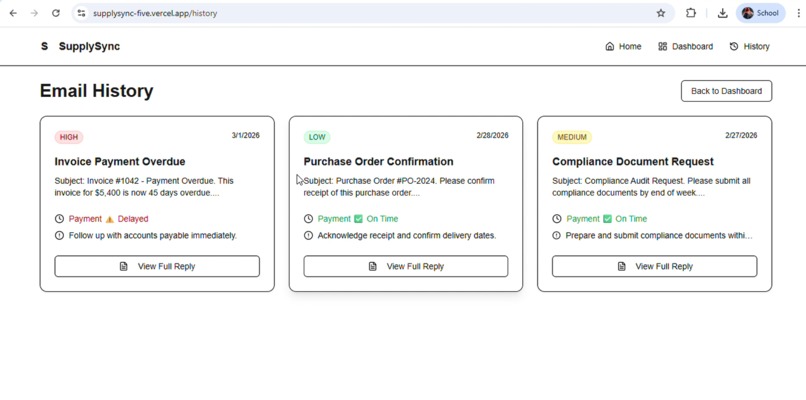Click the LOW priority badge
This screenshot has width=806, height=400.
[x=317, y=137]
